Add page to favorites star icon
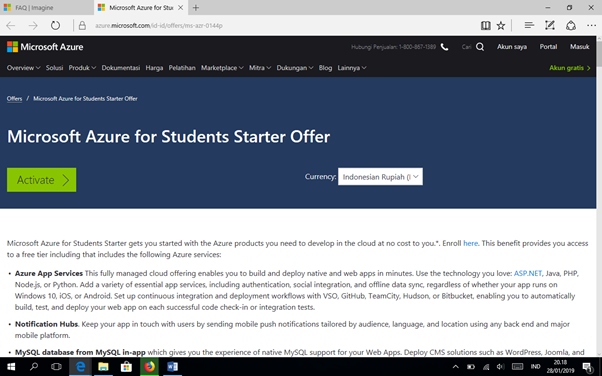Image resolution: width=602 pixels, height=376 pixels. [501, 26]
